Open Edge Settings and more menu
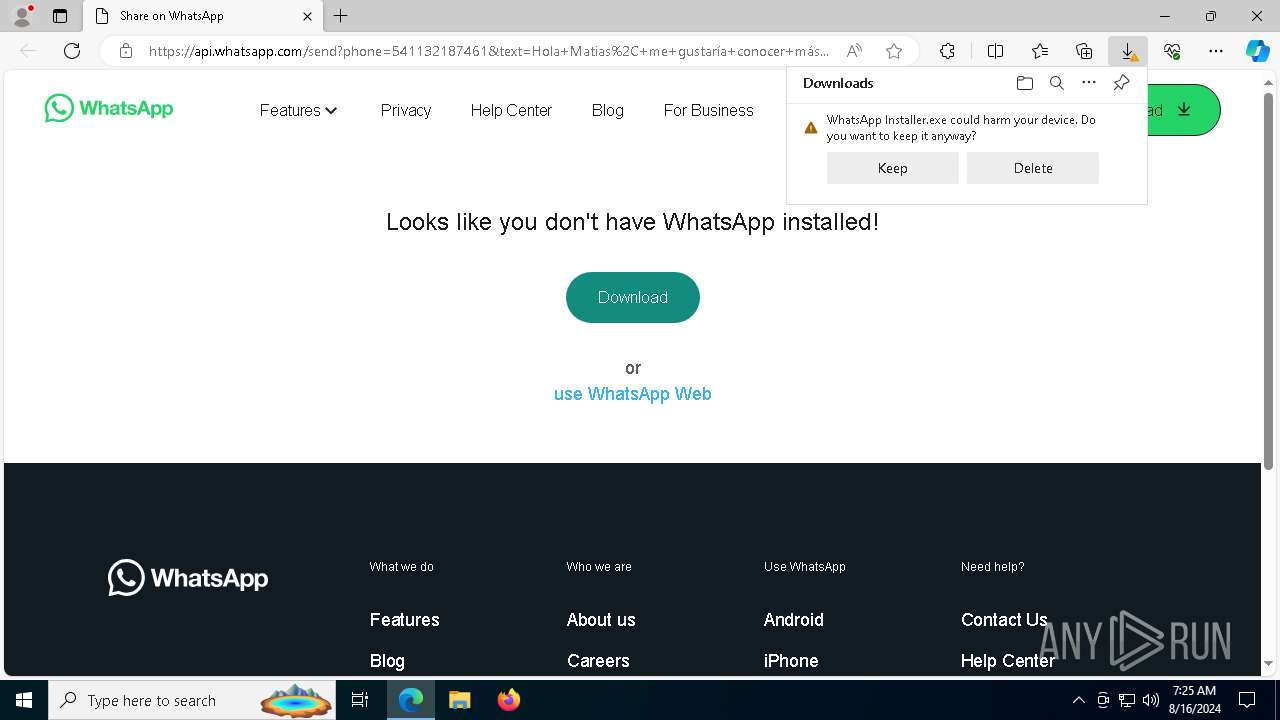This screenshot has width=1280, height=720. [1216, 51]
